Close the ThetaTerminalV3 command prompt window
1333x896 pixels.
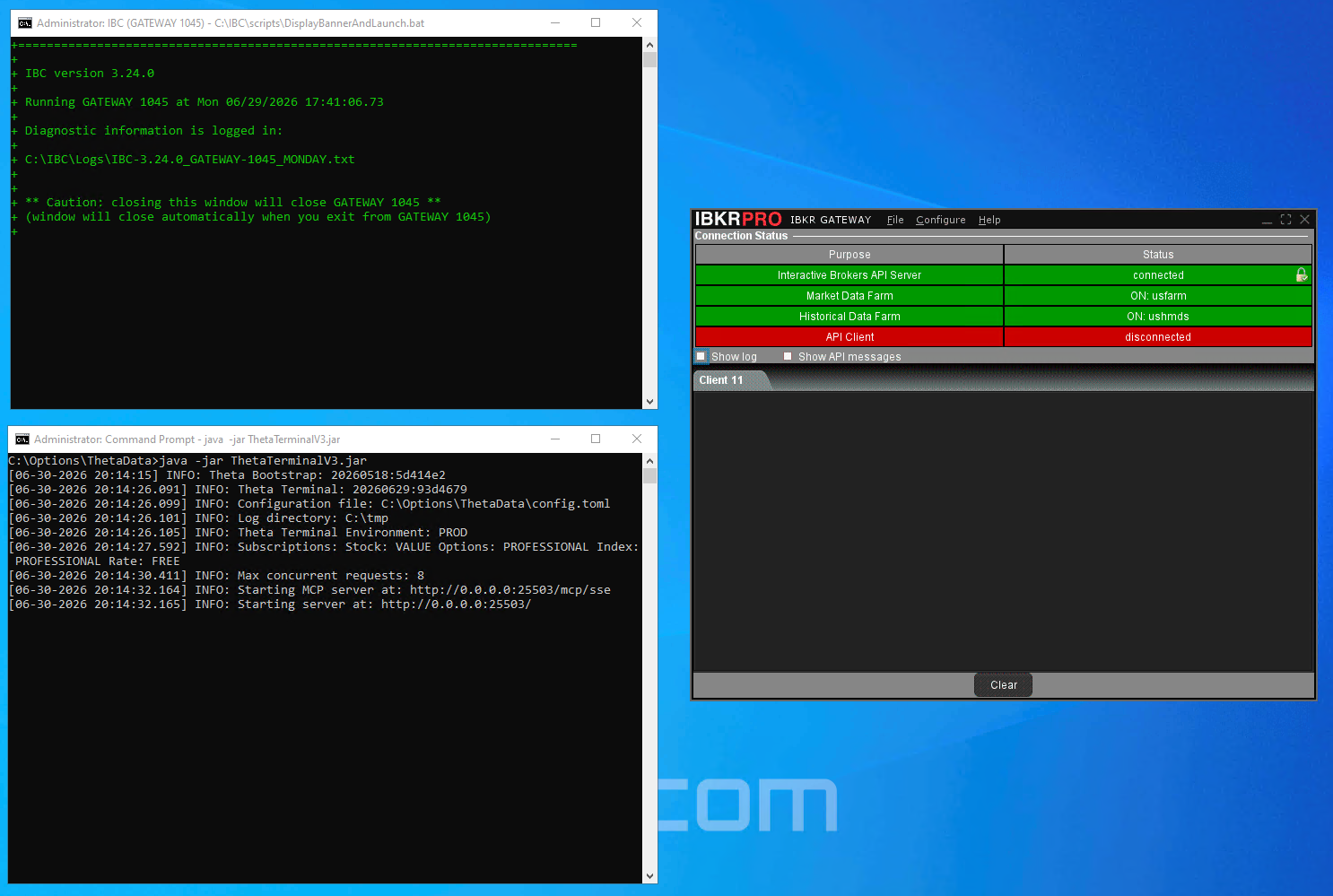click(x=637, y=439)
